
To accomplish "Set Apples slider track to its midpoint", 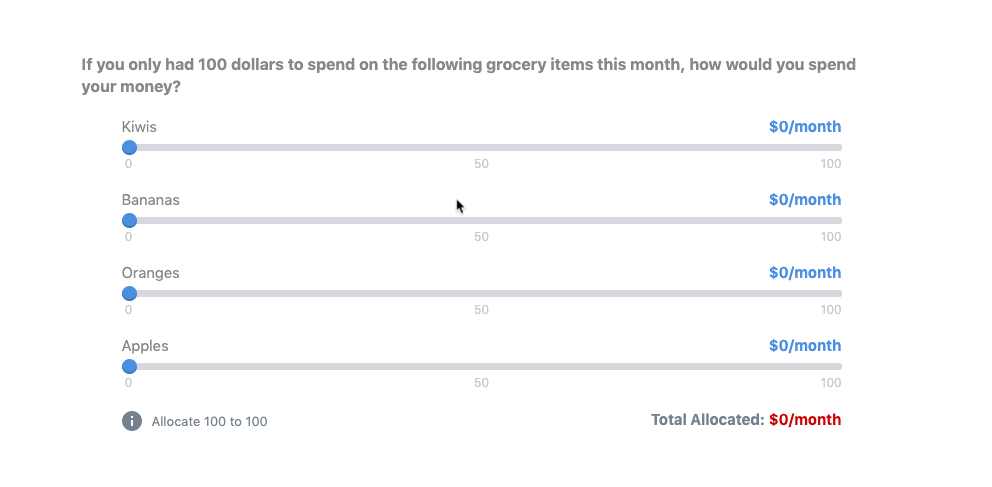I will [x=482, y=367].
